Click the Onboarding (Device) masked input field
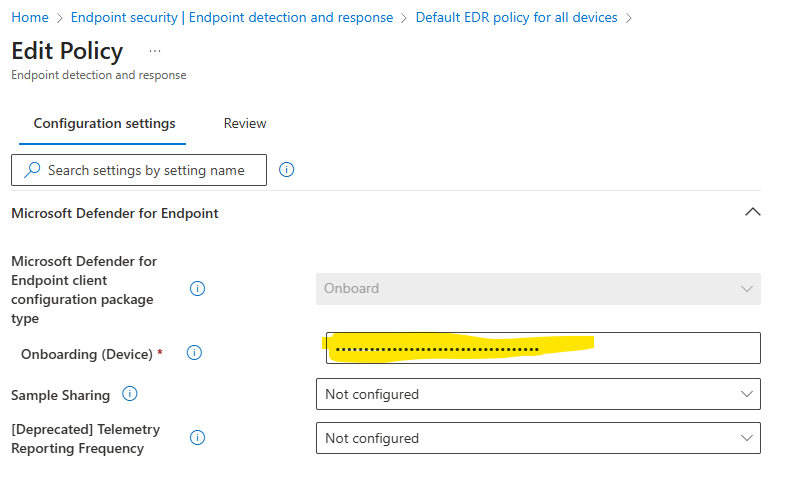 point(543,348)
